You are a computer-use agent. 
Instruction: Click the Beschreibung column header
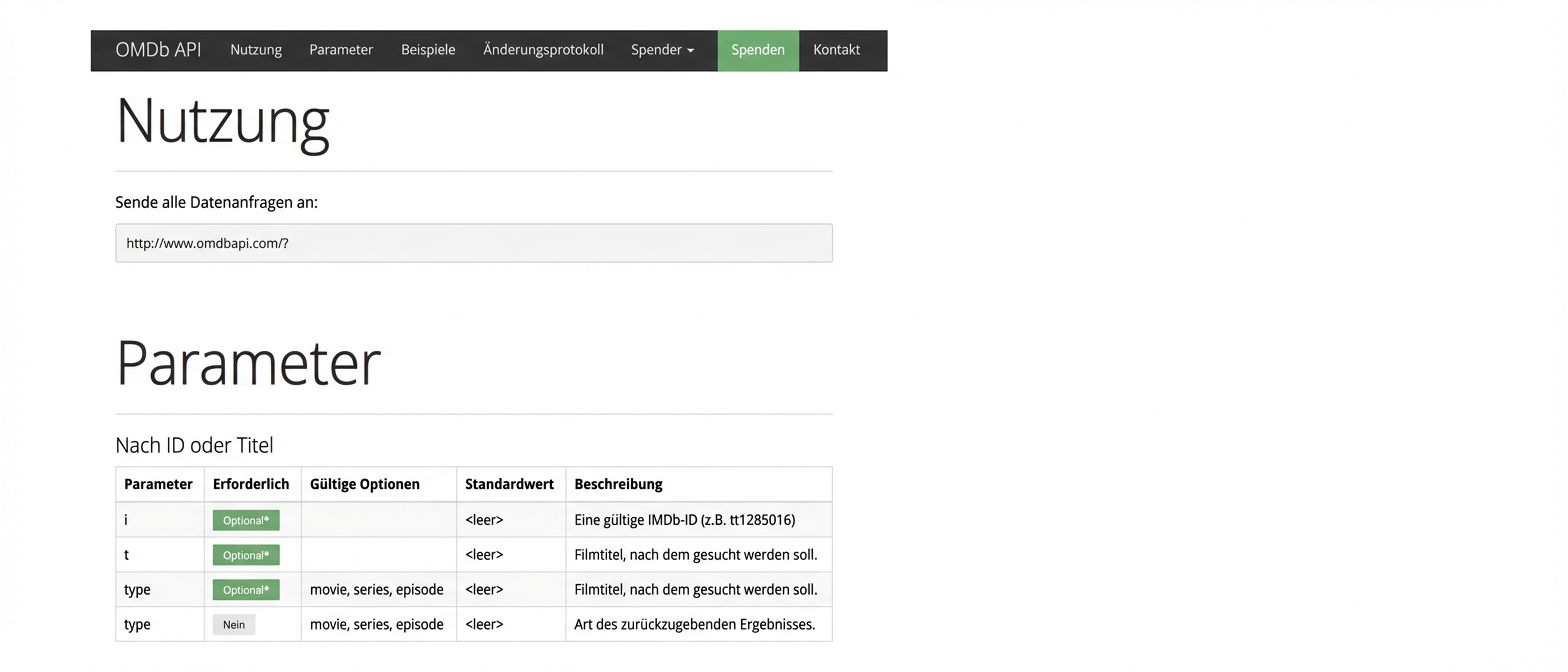click(x=618, y=484)
